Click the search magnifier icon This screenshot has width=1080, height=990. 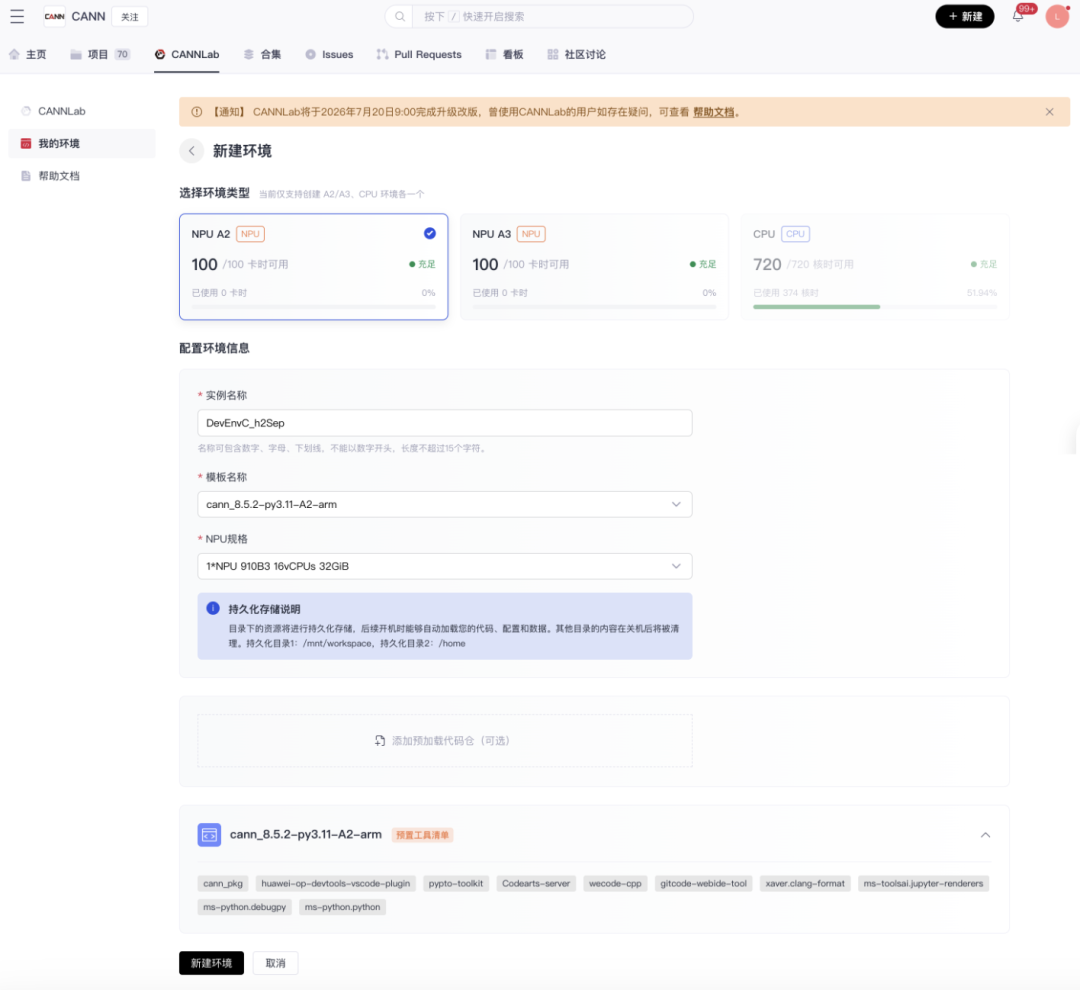(399, 17)
